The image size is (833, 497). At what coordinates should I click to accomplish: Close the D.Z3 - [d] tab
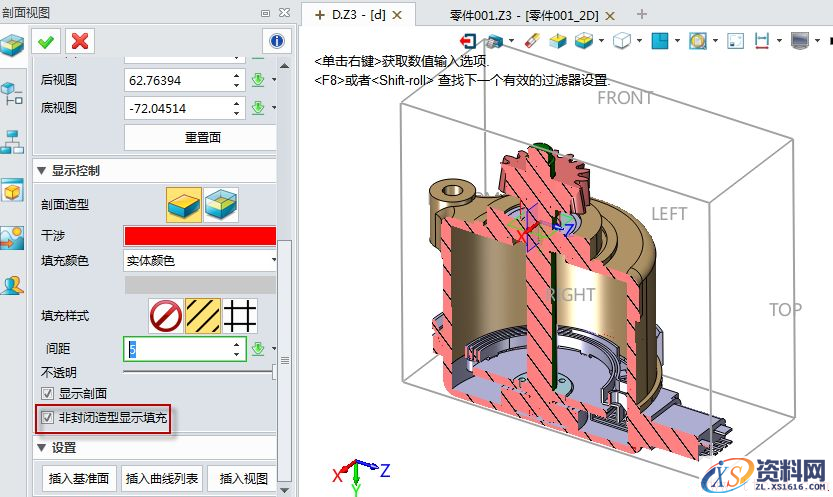click(397, 15)
